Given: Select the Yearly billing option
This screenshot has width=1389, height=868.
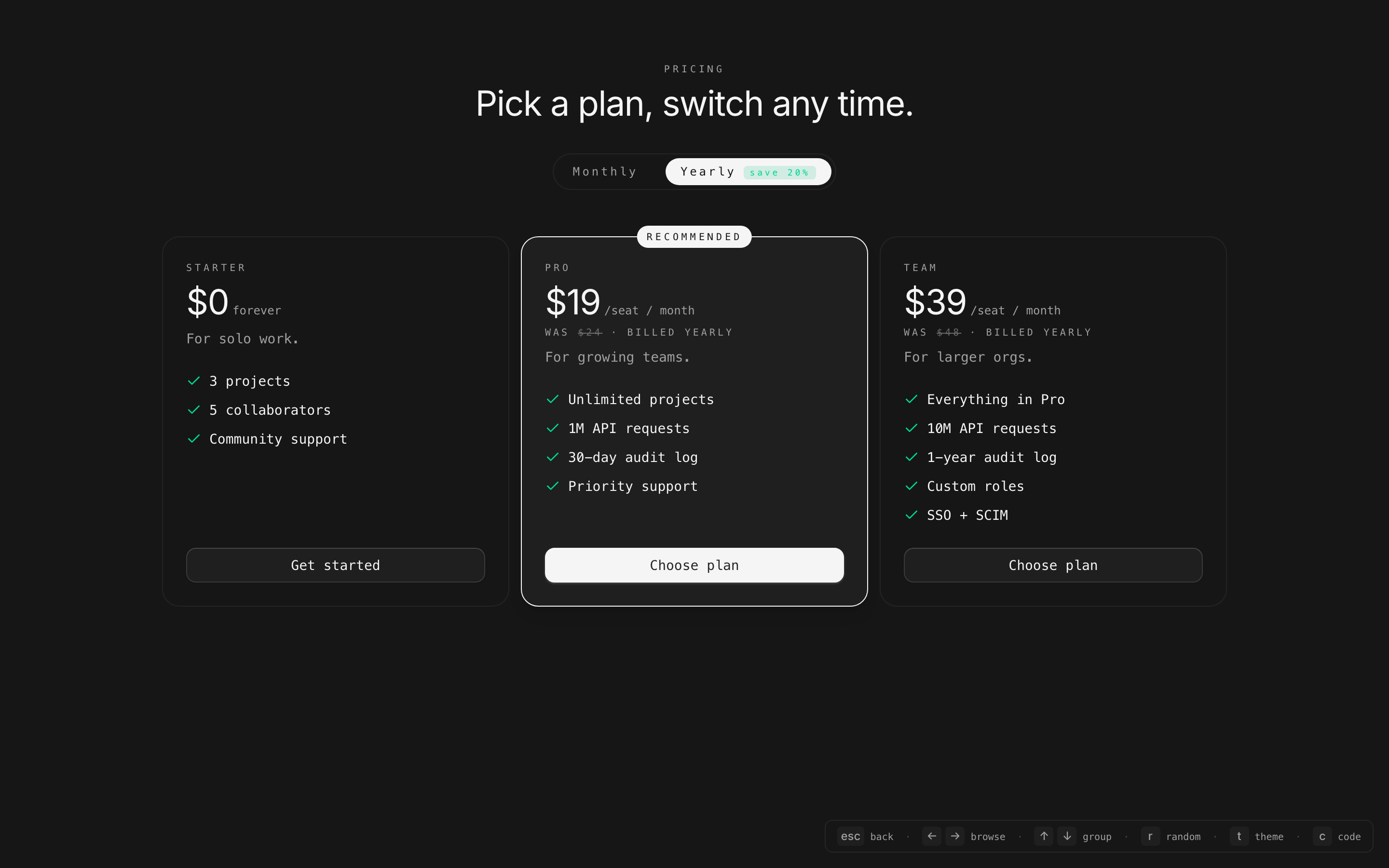Looking at the screenshot, I should pos(707,172).
